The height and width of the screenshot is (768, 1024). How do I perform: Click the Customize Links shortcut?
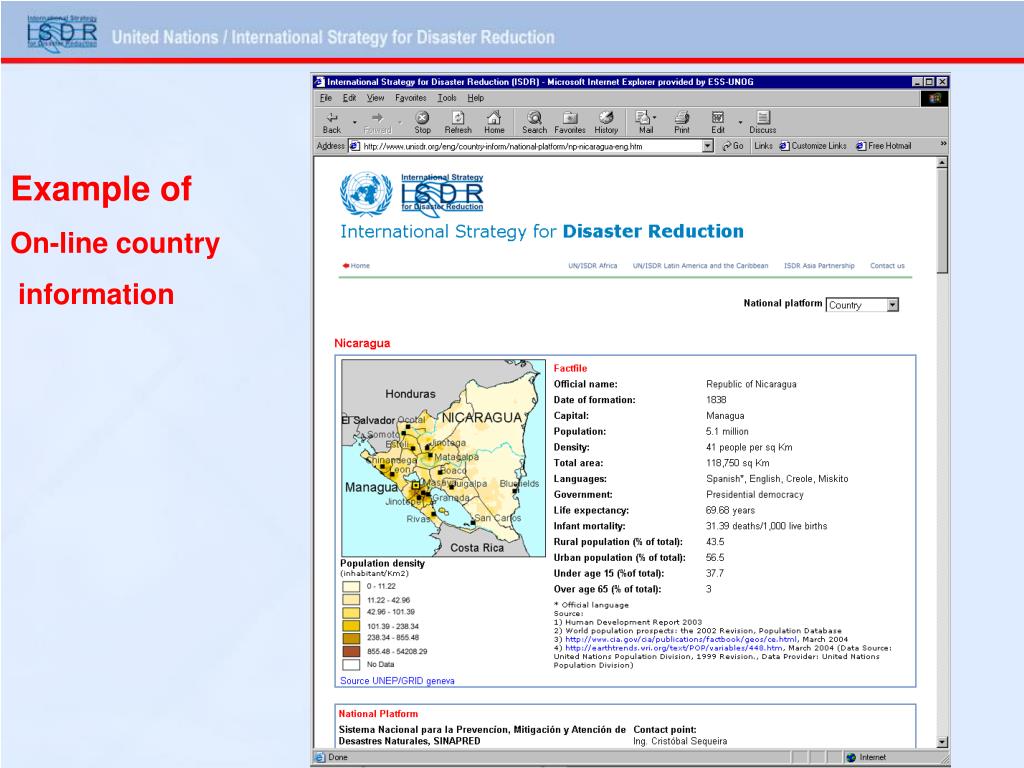coord(813,146)
